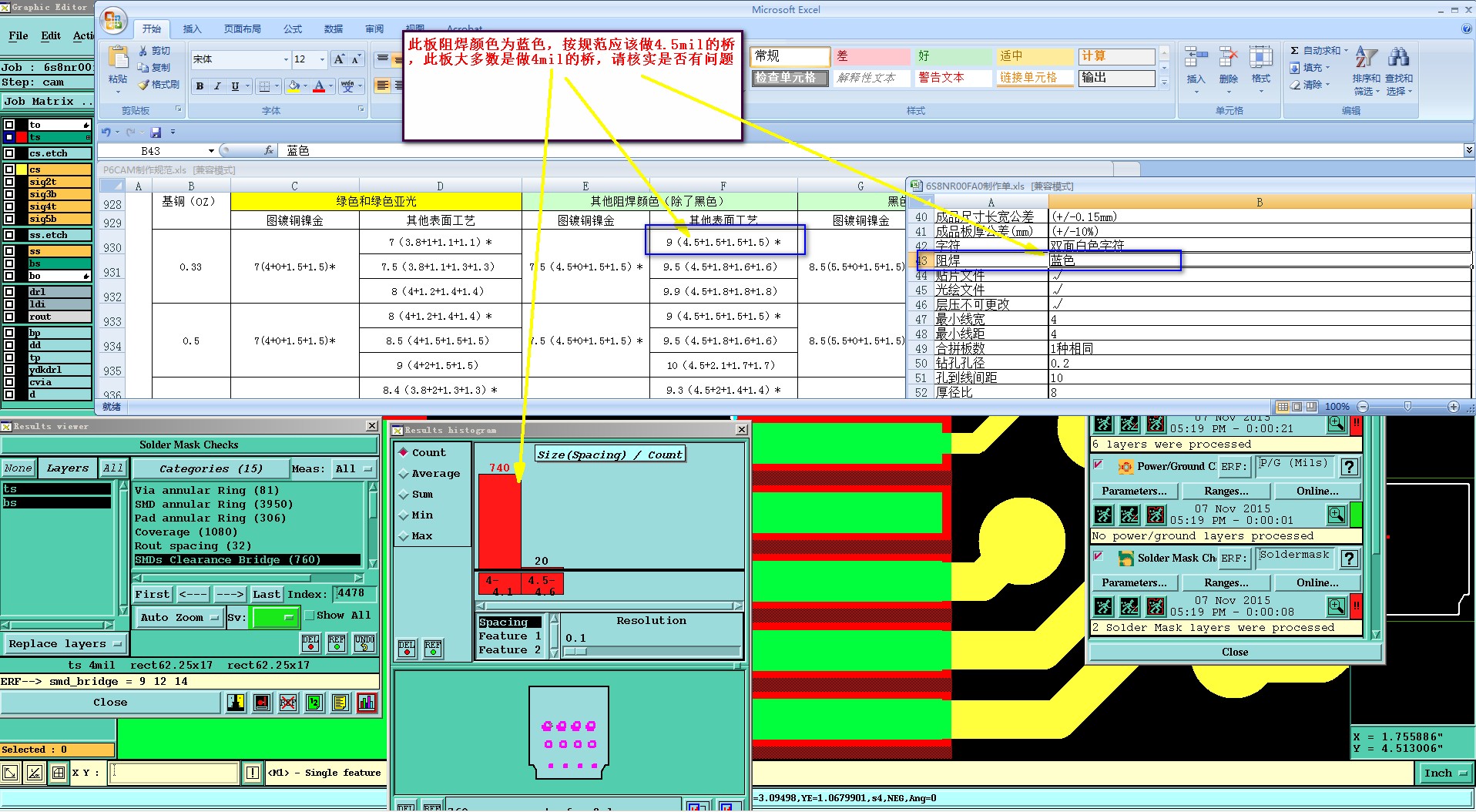Click the yellow notes icon in Results viewer
The width and height of the screenshot is (1476, 812).
point(340,702)
